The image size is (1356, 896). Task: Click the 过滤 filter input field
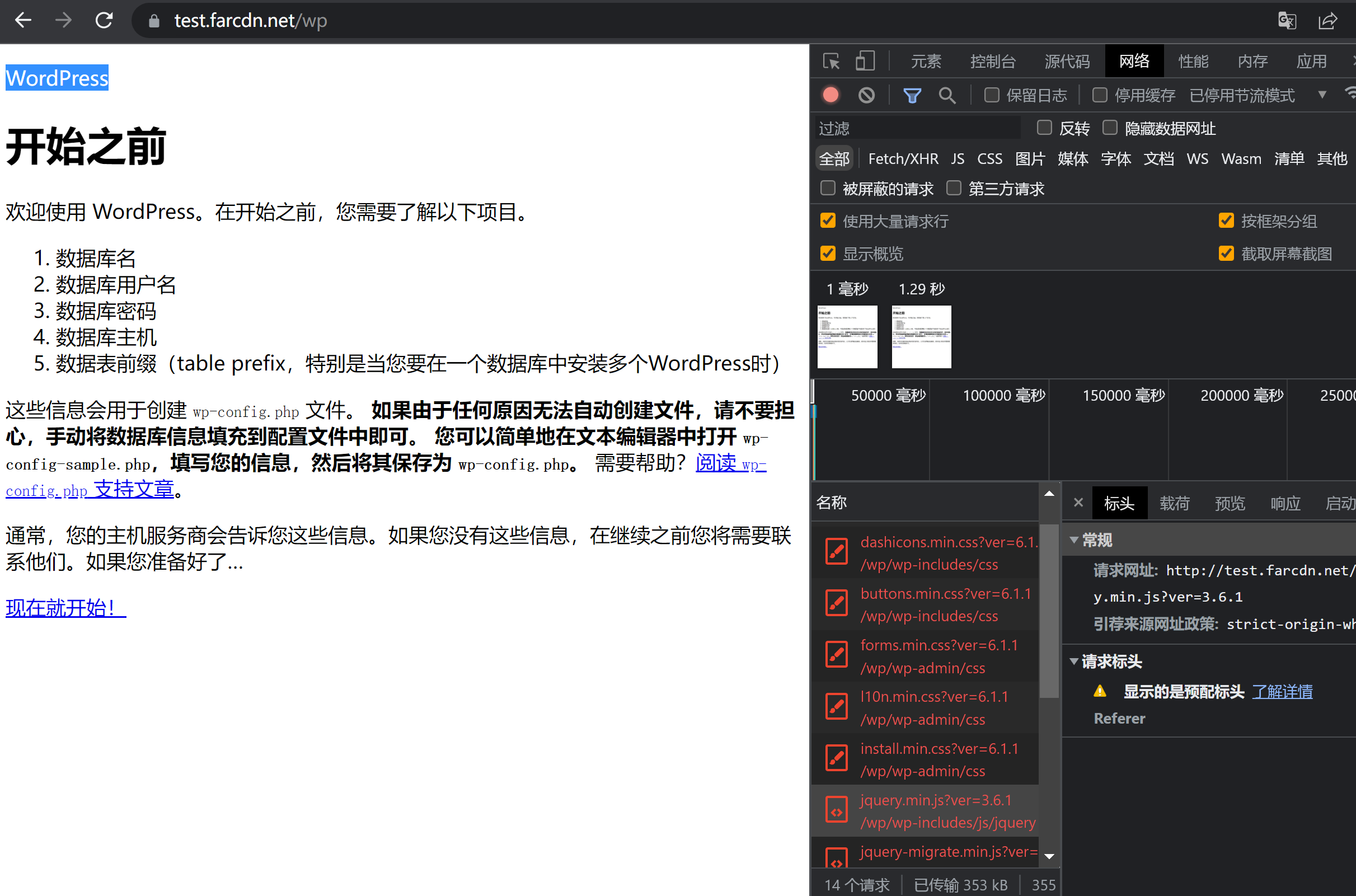pos(918,128)
